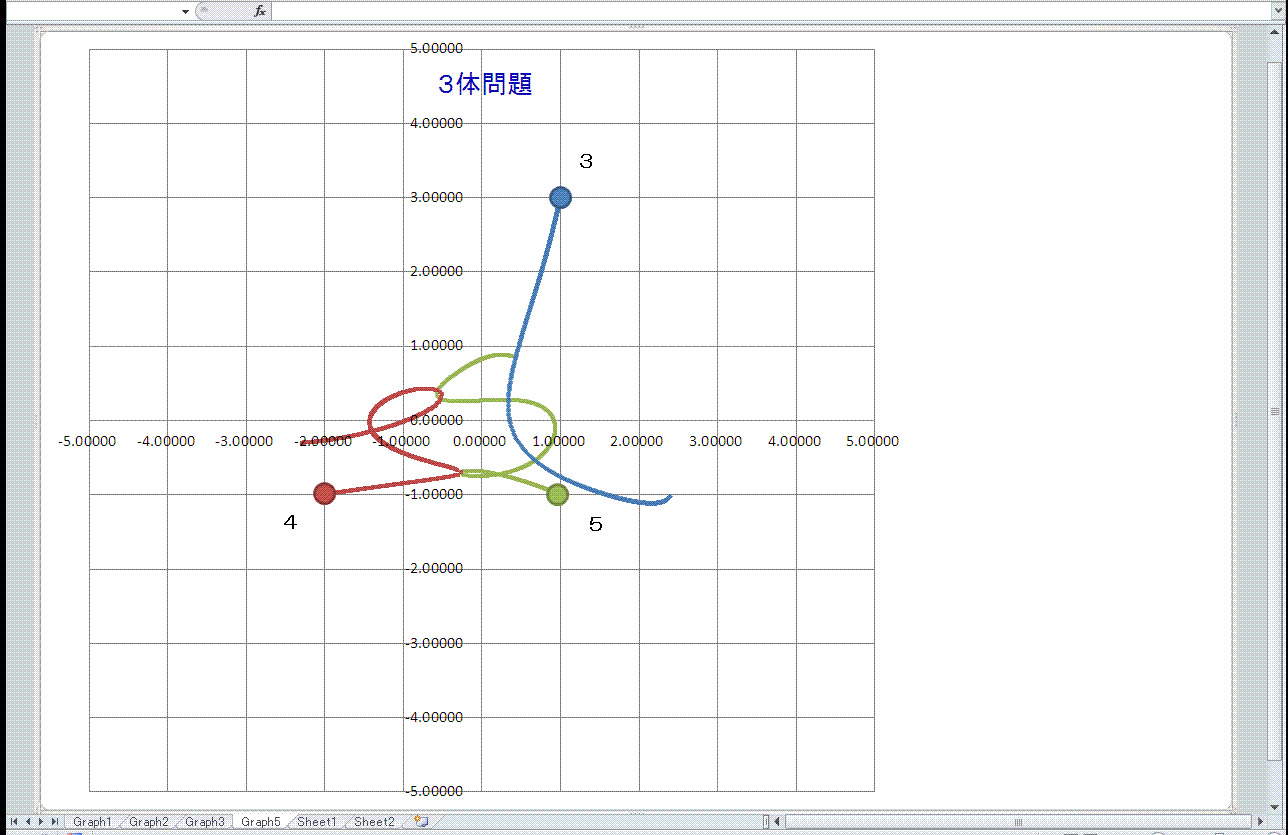Image resolution: width=1288 pixels, height=835 pixels.
Task: Select the blue data point 3
Action: (x=560, y=198)
